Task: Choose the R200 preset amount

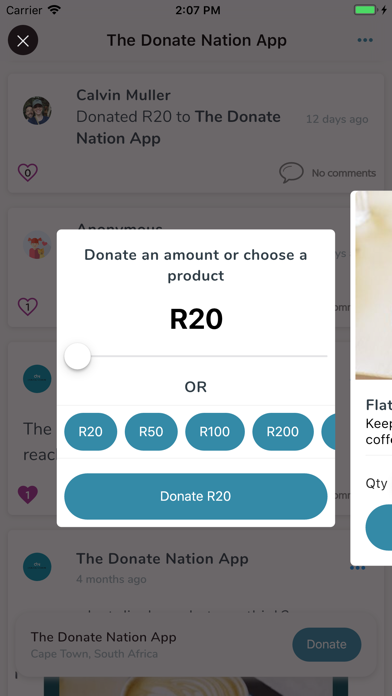Action: tap(283, 432)
